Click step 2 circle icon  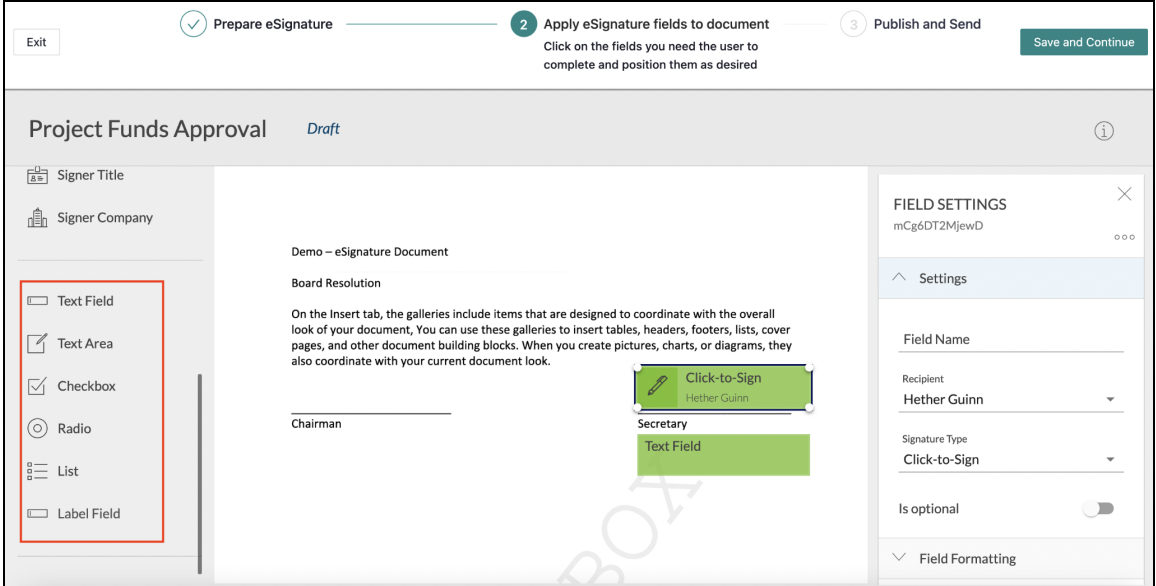click(523, 24)
